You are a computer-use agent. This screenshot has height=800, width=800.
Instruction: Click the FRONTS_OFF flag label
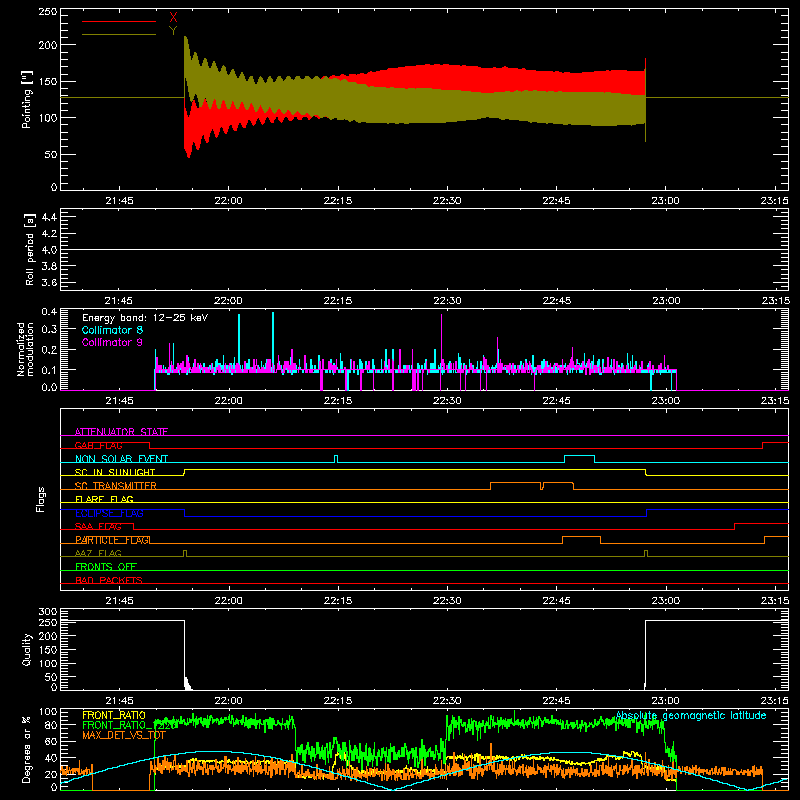[x=106, y=566]
